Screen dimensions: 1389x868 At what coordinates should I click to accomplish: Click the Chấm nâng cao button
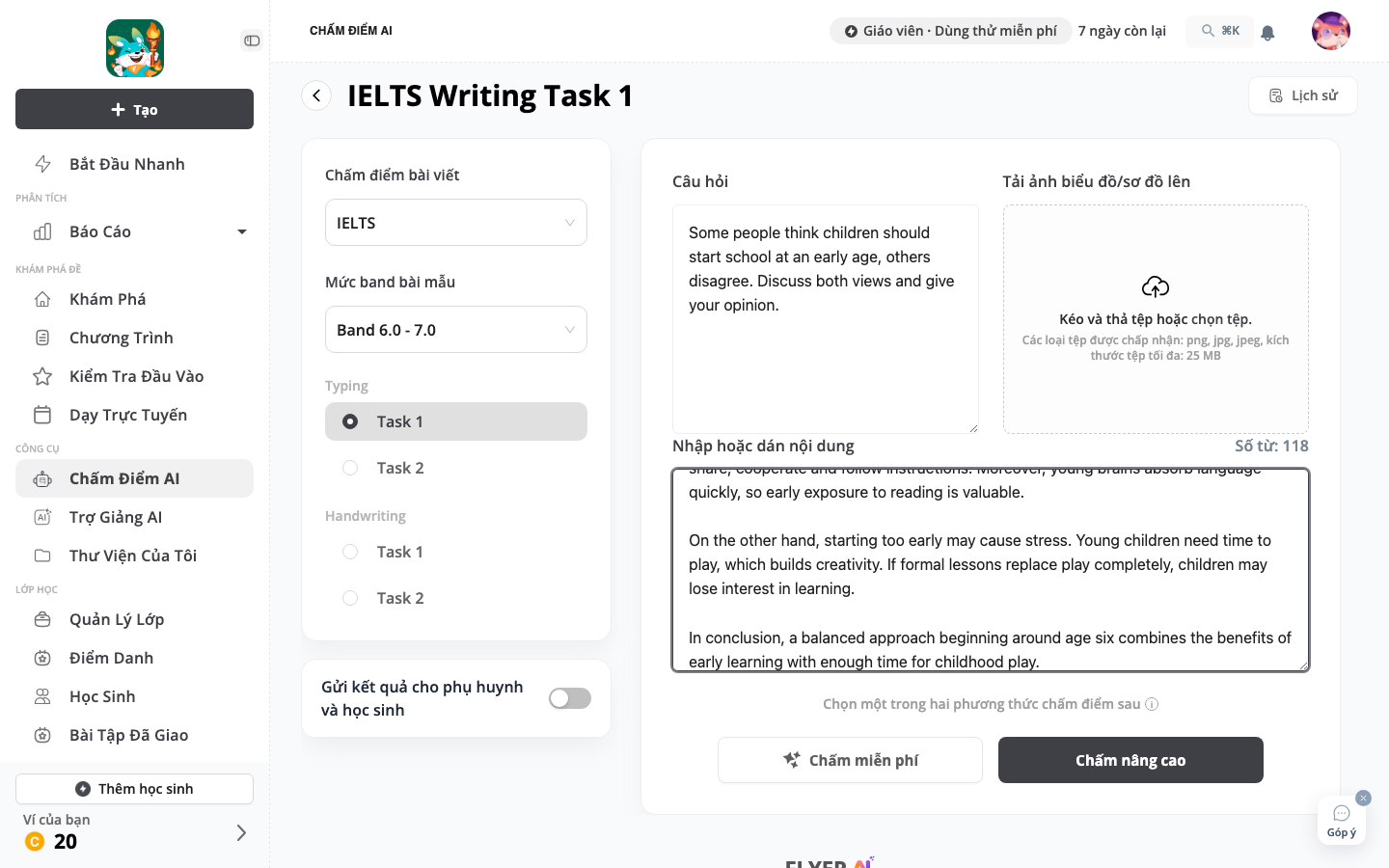click(1130, 760)
